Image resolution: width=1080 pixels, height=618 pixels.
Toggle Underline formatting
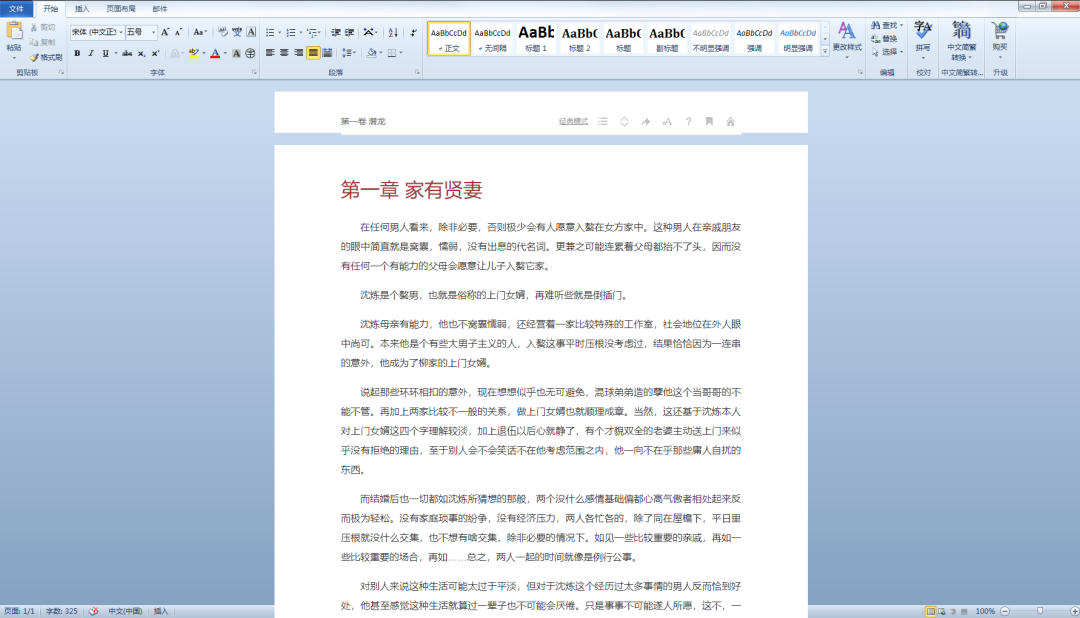click(x=105, y=53)
